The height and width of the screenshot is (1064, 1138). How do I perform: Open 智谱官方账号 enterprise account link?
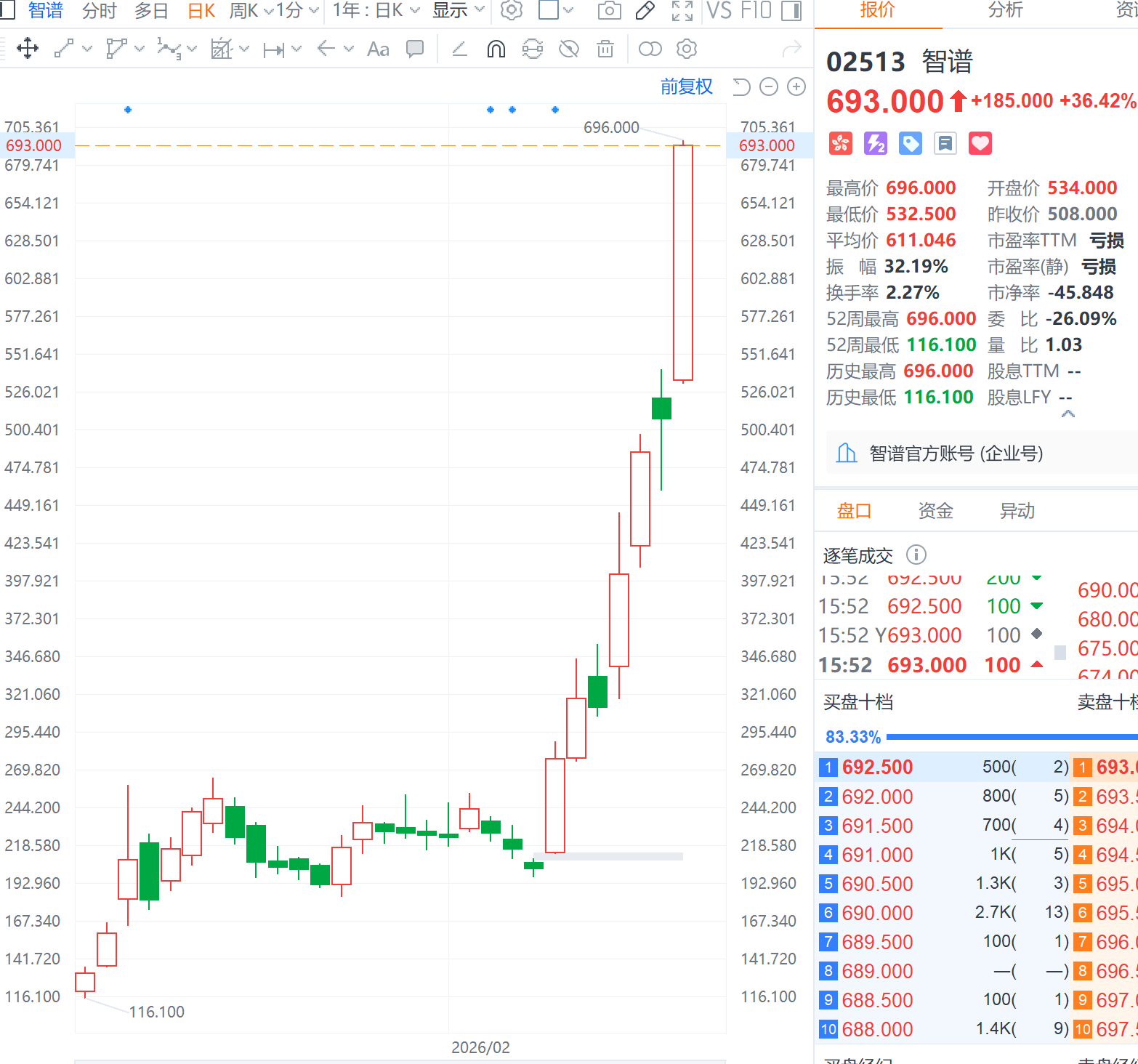point(956,454)
